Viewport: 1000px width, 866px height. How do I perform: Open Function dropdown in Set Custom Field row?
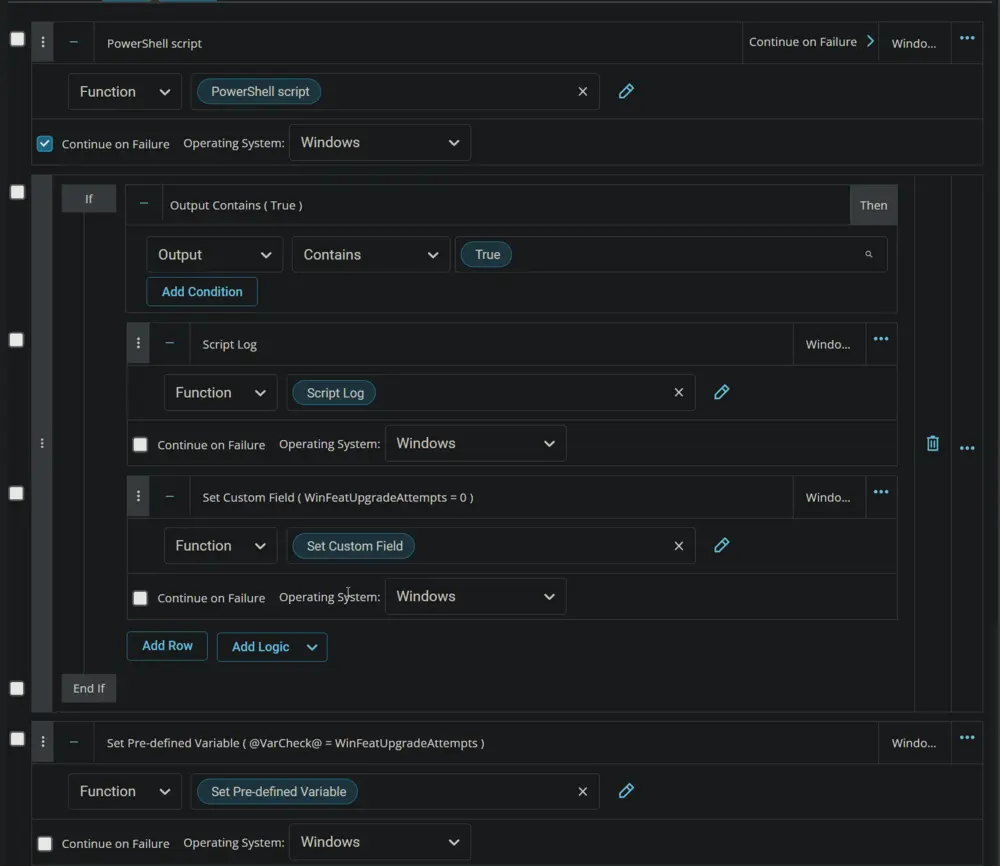click(221, 546)
